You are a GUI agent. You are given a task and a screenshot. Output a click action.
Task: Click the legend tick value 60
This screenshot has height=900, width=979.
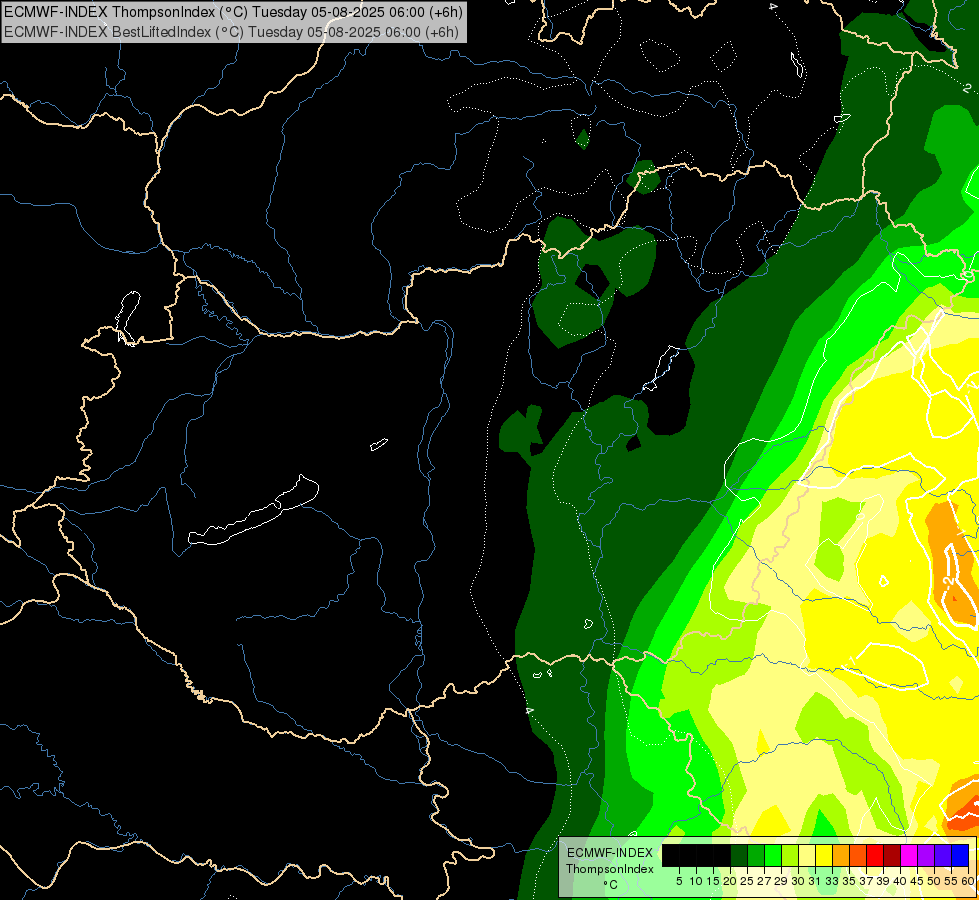pyautogui.click(x=968, y=881)
